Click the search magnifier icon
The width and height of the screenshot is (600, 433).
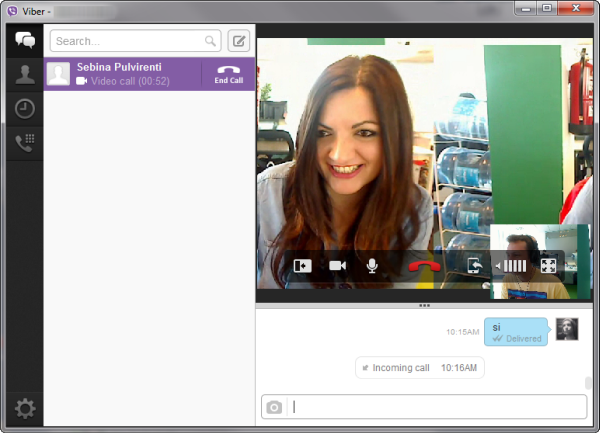[210, 41]
